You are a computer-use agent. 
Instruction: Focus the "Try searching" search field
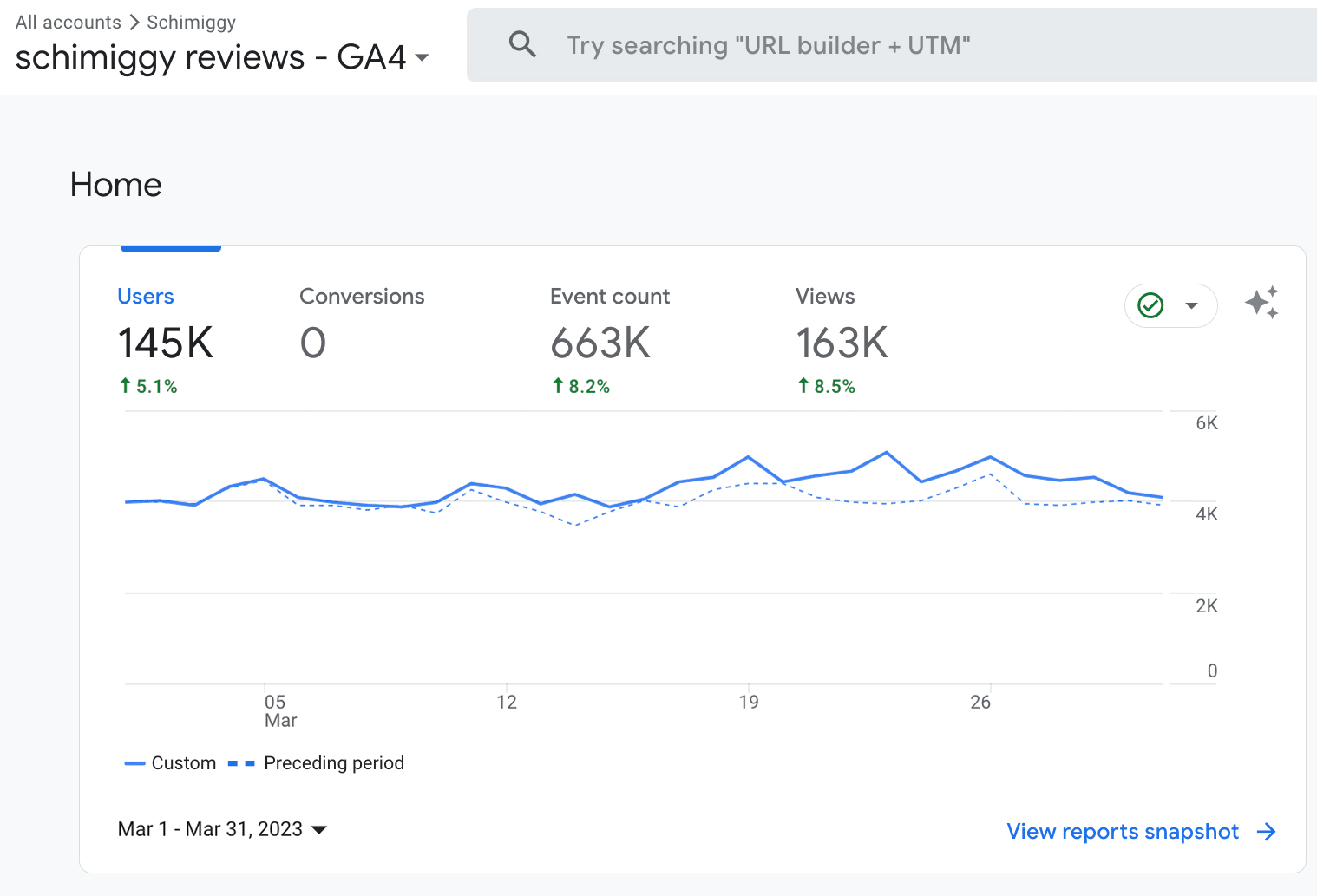pos(892,45)
